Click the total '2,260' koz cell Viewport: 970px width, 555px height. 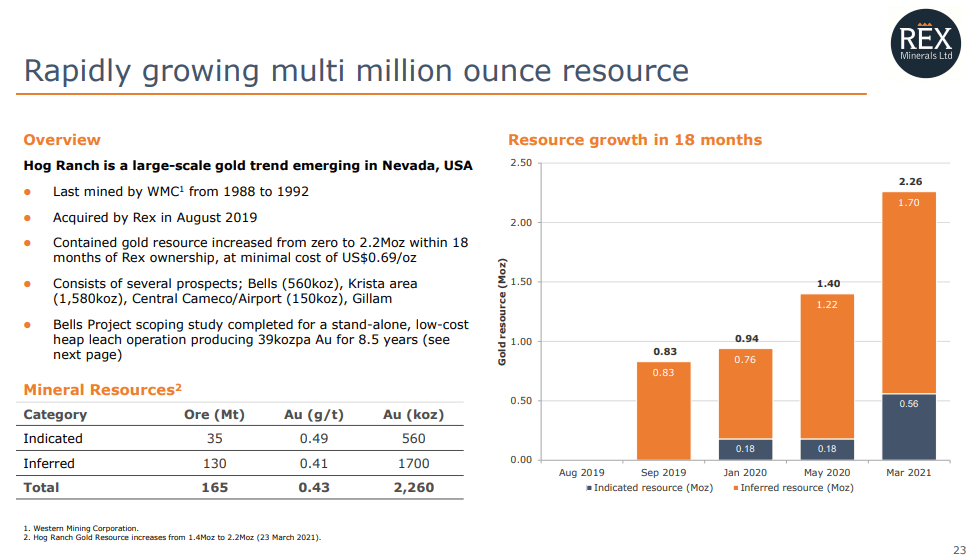[413, 488]
